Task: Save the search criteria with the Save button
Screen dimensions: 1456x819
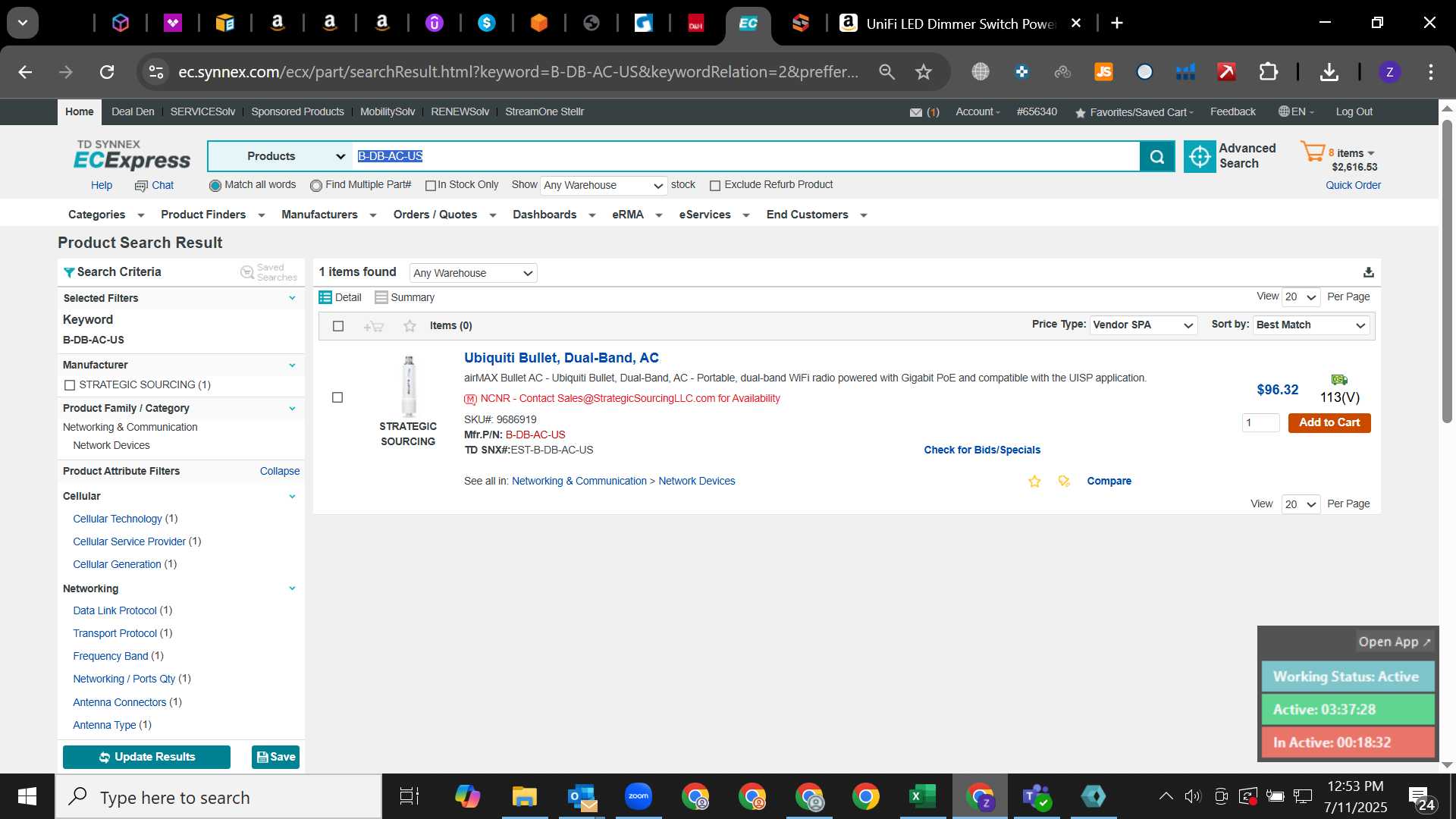Action: pos(276,758)
